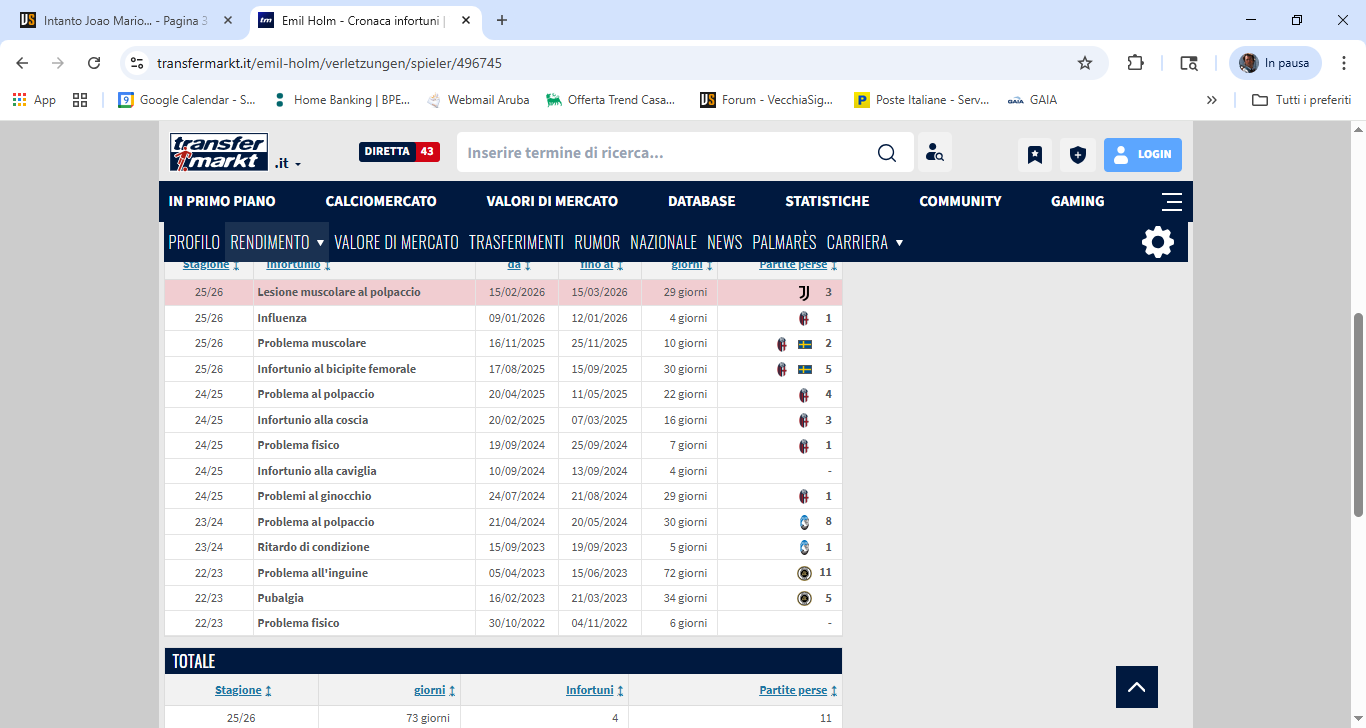Bookmark this page with star icon
Viewport: 1366px width, 728px height.
[x=1085, y=63]
